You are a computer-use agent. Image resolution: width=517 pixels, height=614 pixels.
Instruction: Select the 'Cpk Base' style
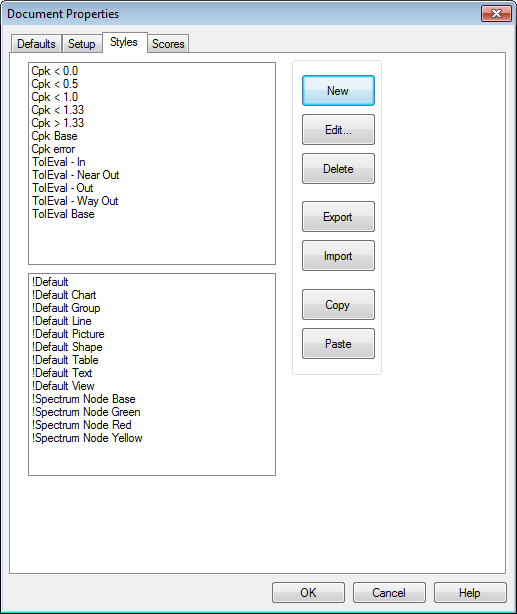tap(54, 136)
